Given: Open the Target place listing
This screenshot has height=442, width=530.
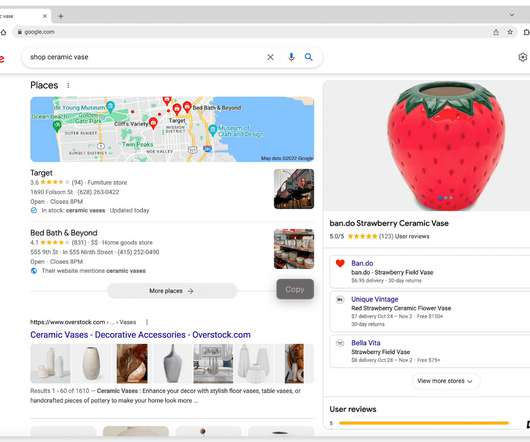Looking at the screenshot, I should pyautogui.click(x=42, y=173).
